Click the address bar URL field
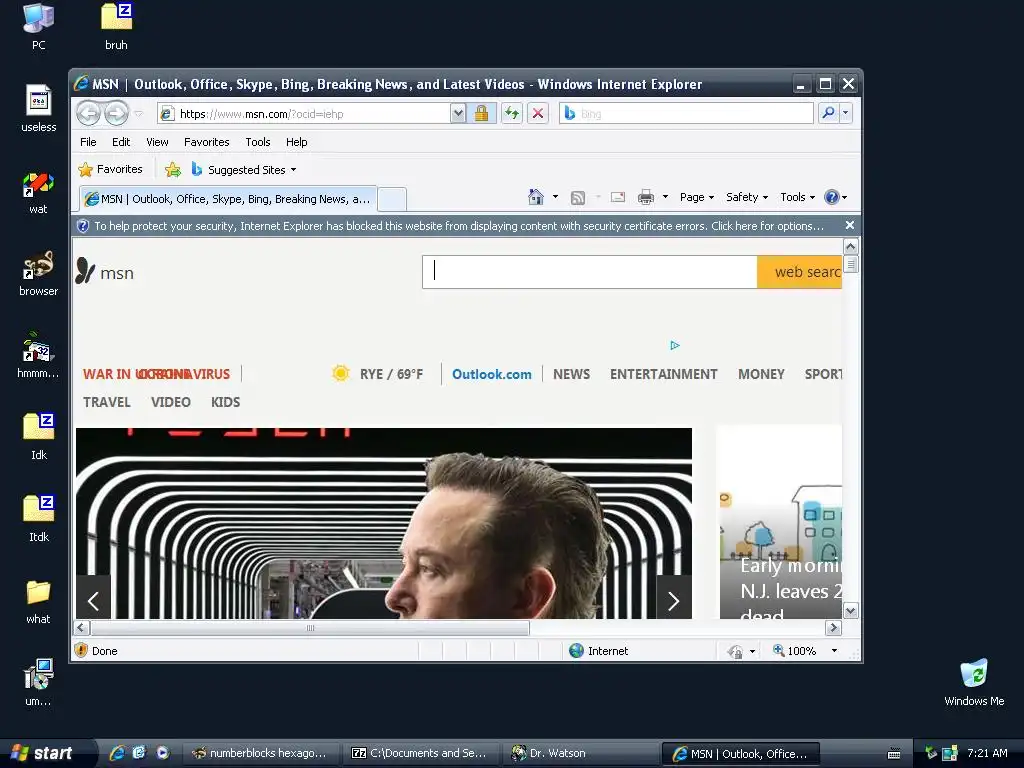Viewport: 1024px width, 768px height. [x=304, y=114]
